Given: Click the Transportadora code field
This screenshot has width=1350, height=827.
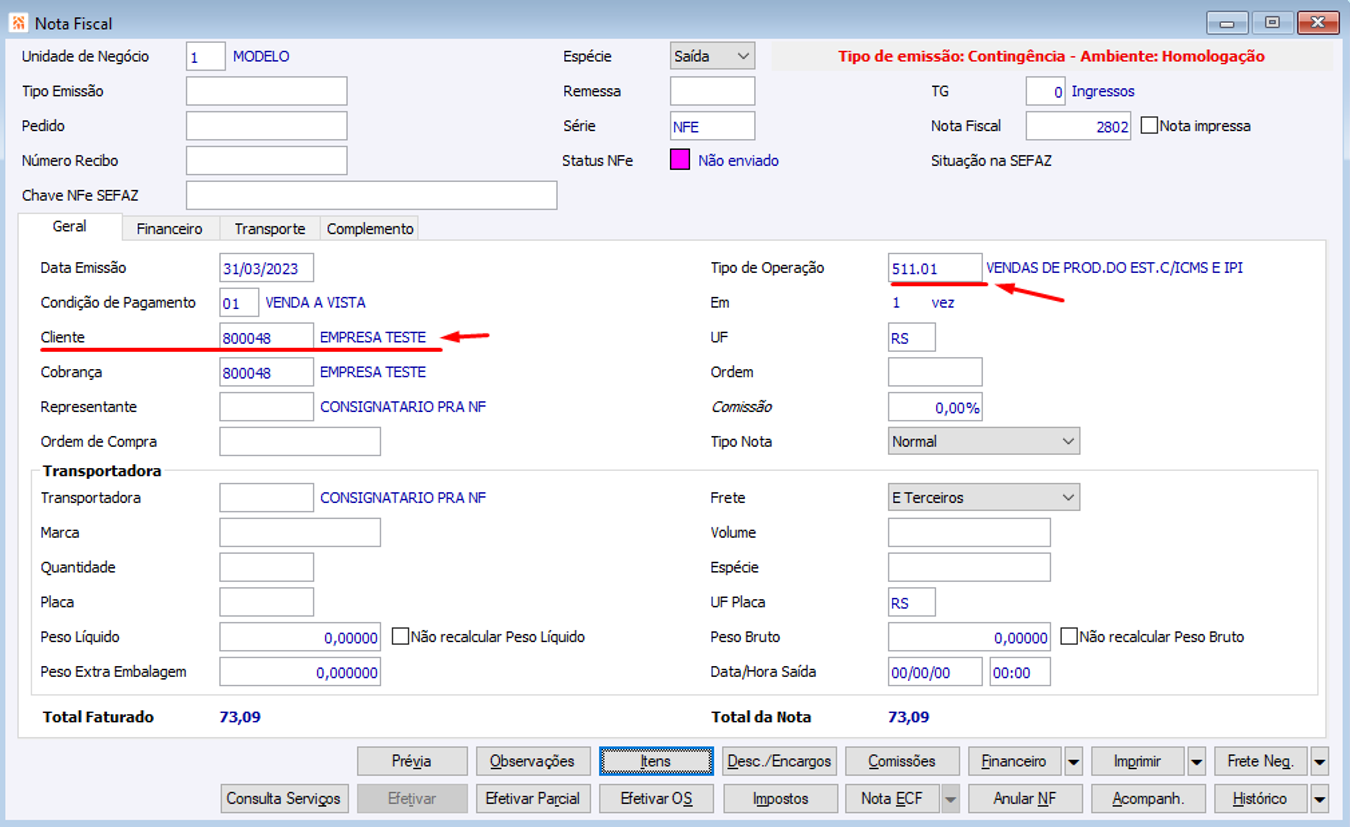Looking at the screenshot, I should pyautogui.click(x=266, y=497).
